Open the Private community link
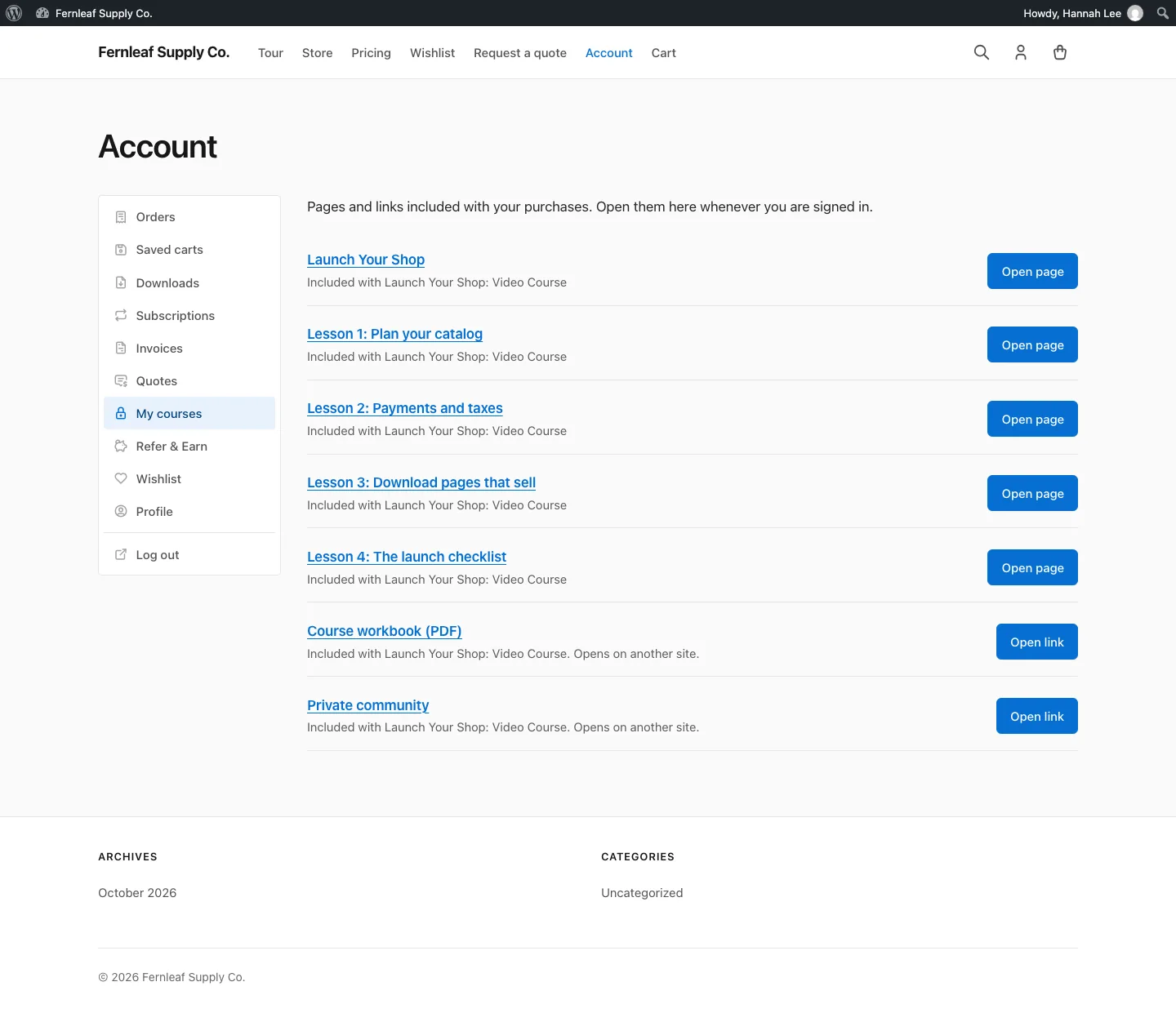 pos(368,705)
